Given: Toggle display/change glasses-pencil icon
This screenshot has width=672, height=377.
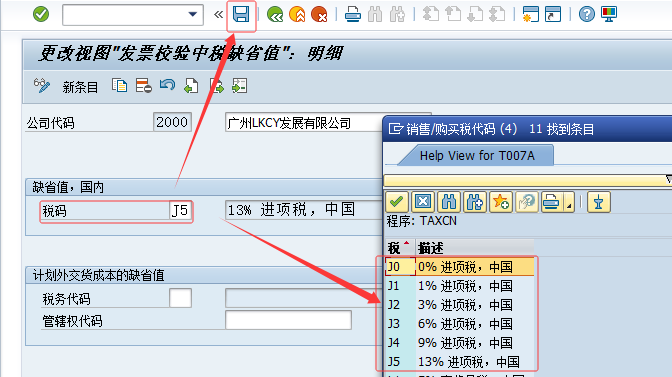Looking at the screenshot, I should (42, 86).
